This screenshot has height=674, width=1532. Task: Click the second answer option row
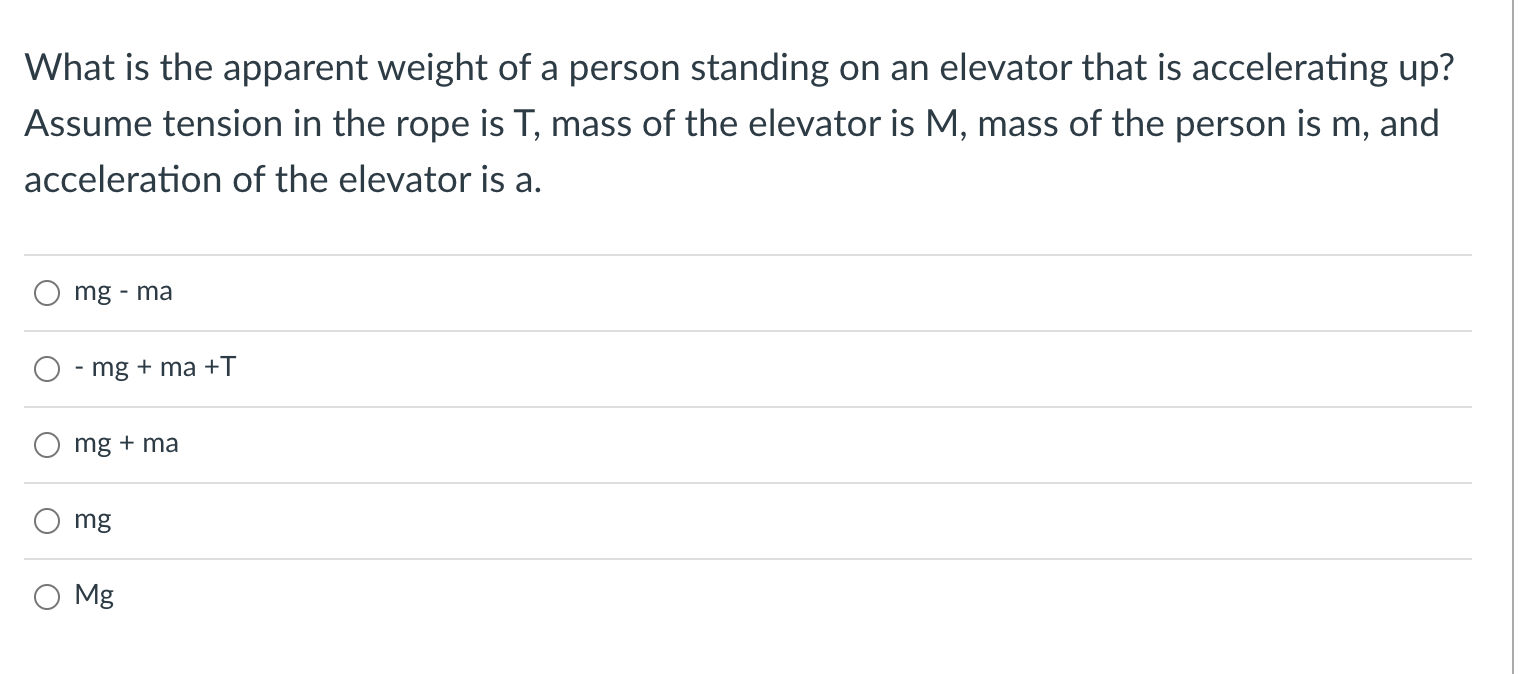(748, 368)
